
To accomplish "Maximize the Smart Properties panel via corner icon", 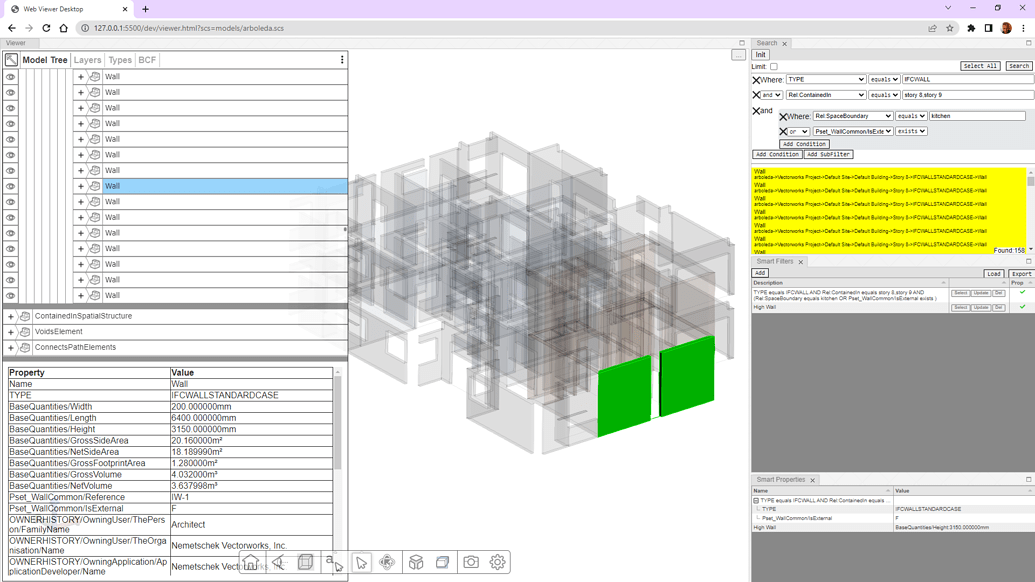I will pyautogui.click(x=1028, y=480).
